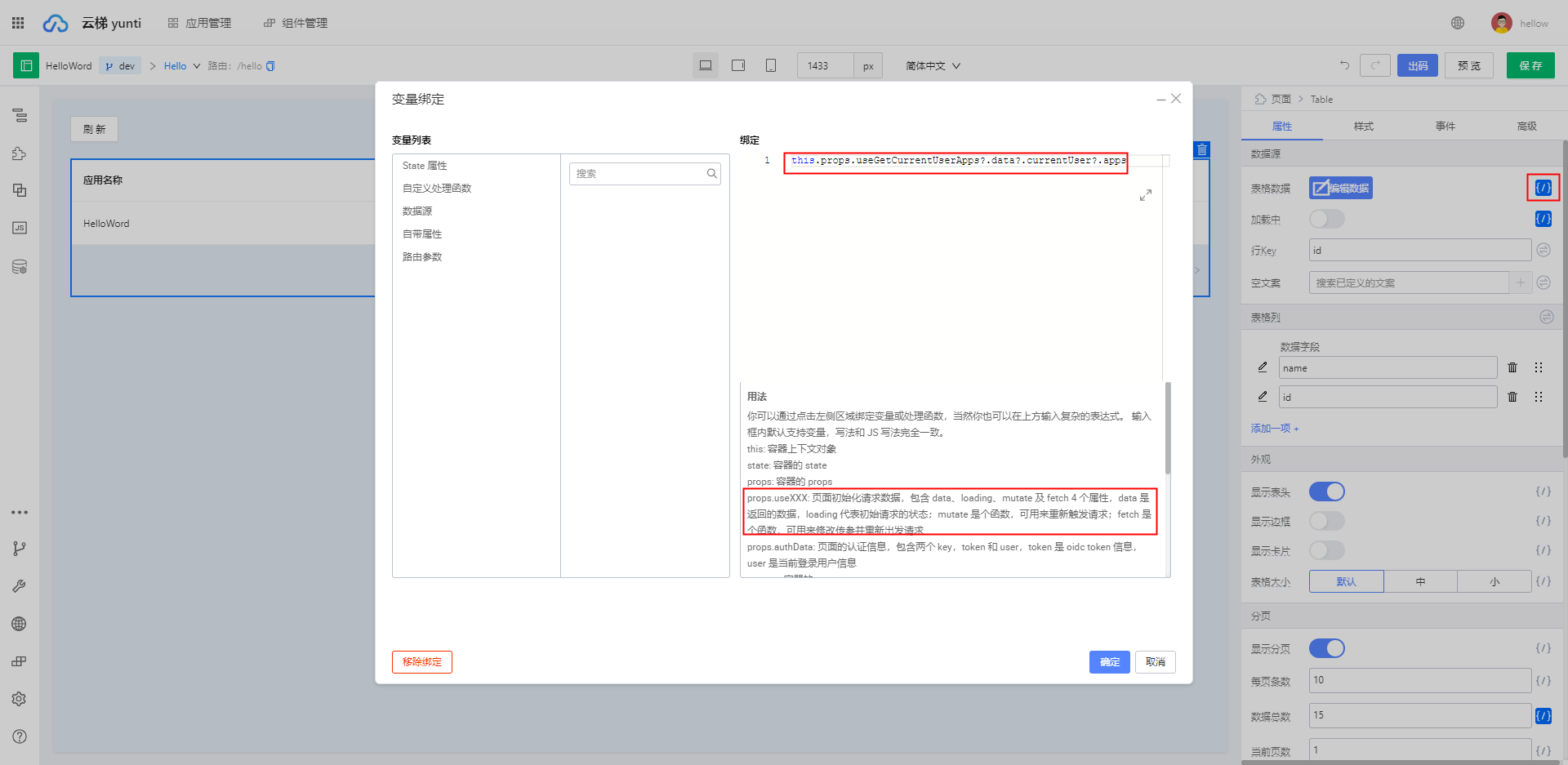The width and height of the screenshot is (1568, 765).
Task: Open the component library puzzle icon
Action: (20, 153)
